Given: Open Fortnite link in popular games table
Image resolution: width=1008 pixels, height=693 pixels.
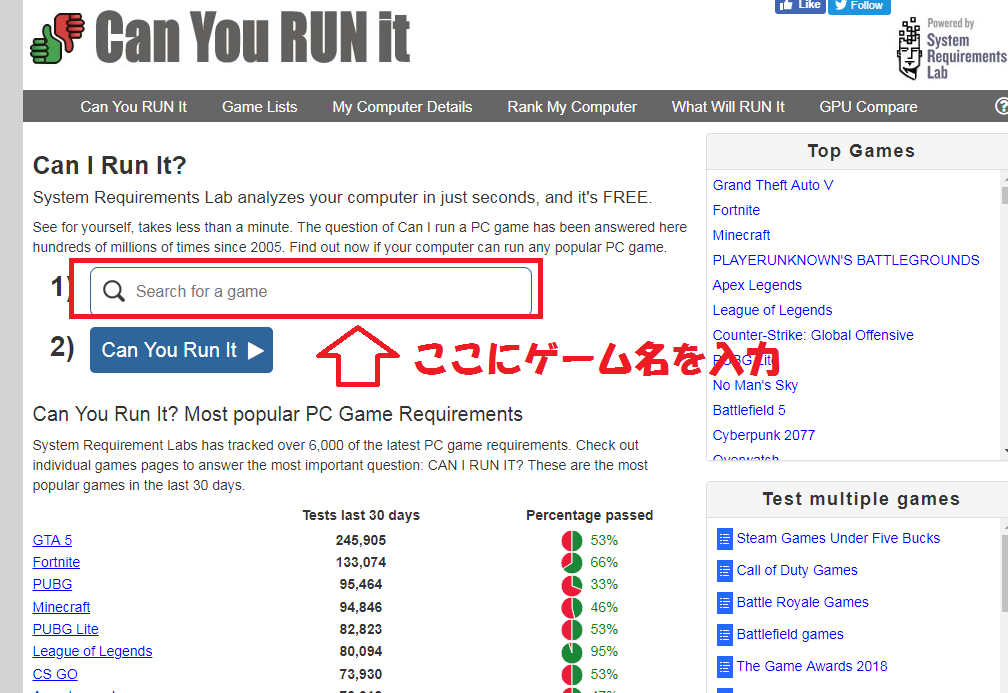Looking at the screenshot, I should (x=57, y=562).
